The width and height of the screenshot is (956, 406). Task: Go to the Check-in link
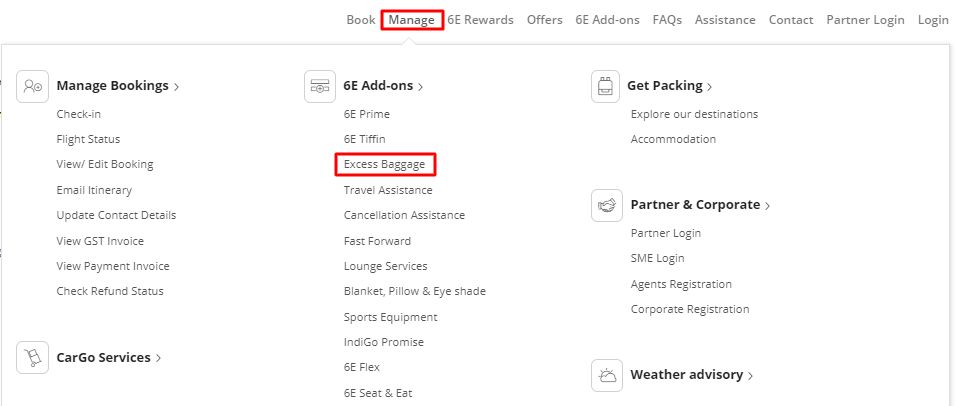[x=79, y=114]
